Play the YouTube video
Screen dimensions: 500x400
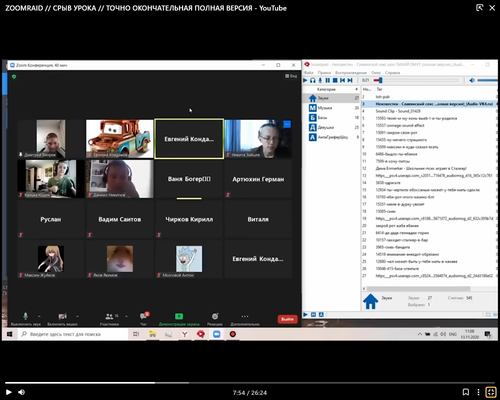coord(9,392)
